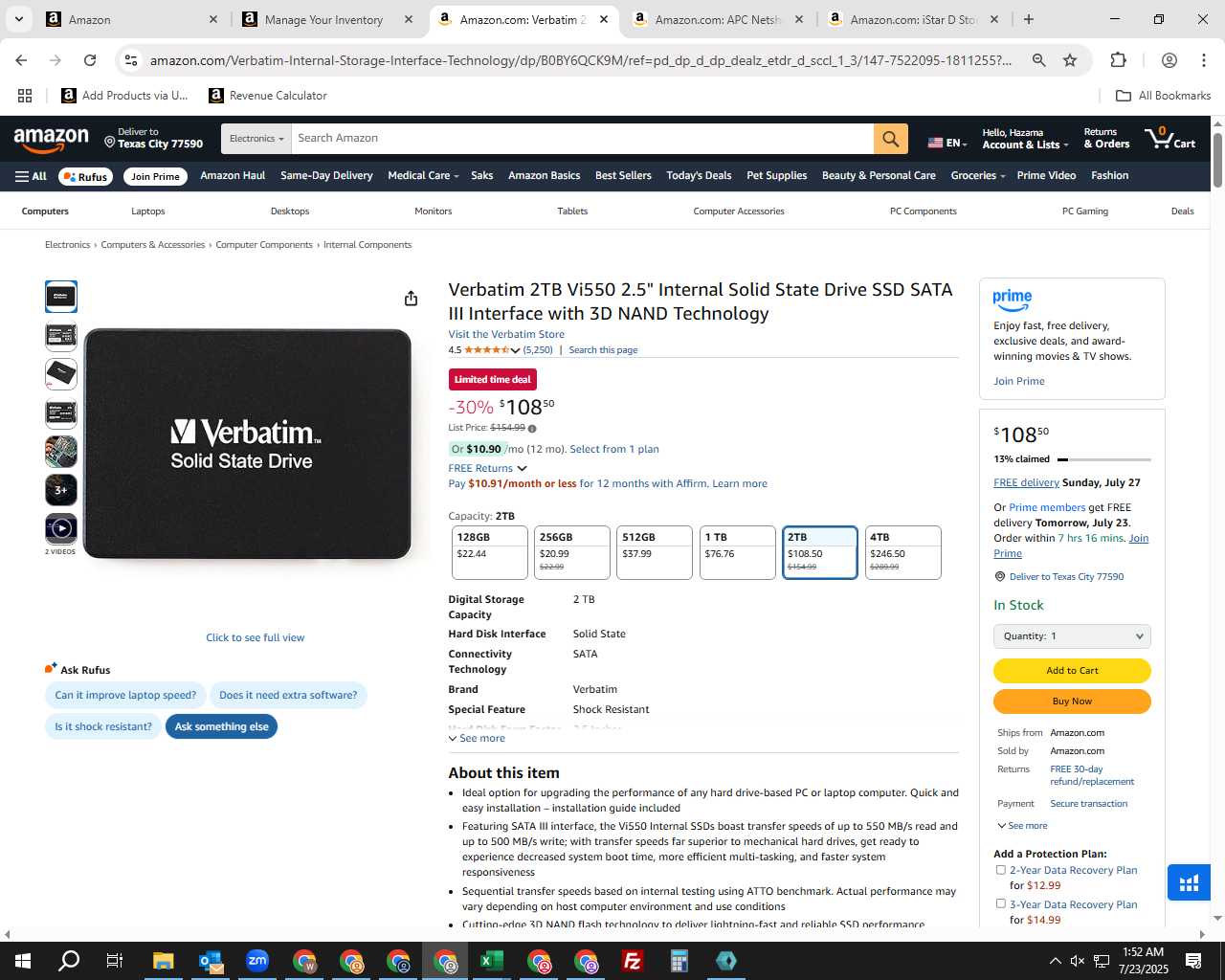Click the List Price info icon
Image resolution: width=1225 pixels, height=980 pixels.
(532, 429)
